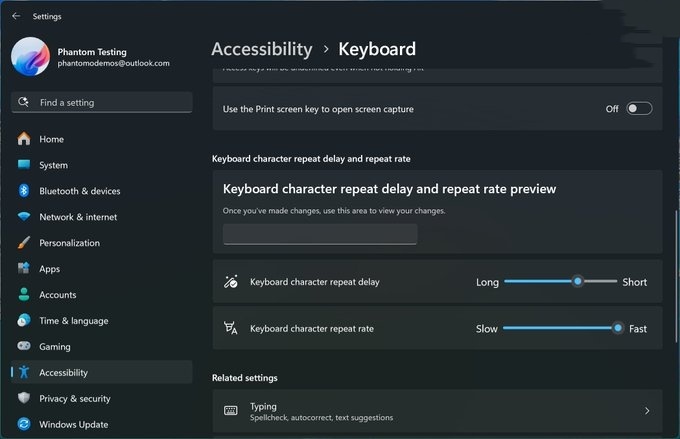This screenshot has width=680, height=439.
Task: Click the Privacy & security shield icon
Action: pyautogui.click(x=24, y=398)
